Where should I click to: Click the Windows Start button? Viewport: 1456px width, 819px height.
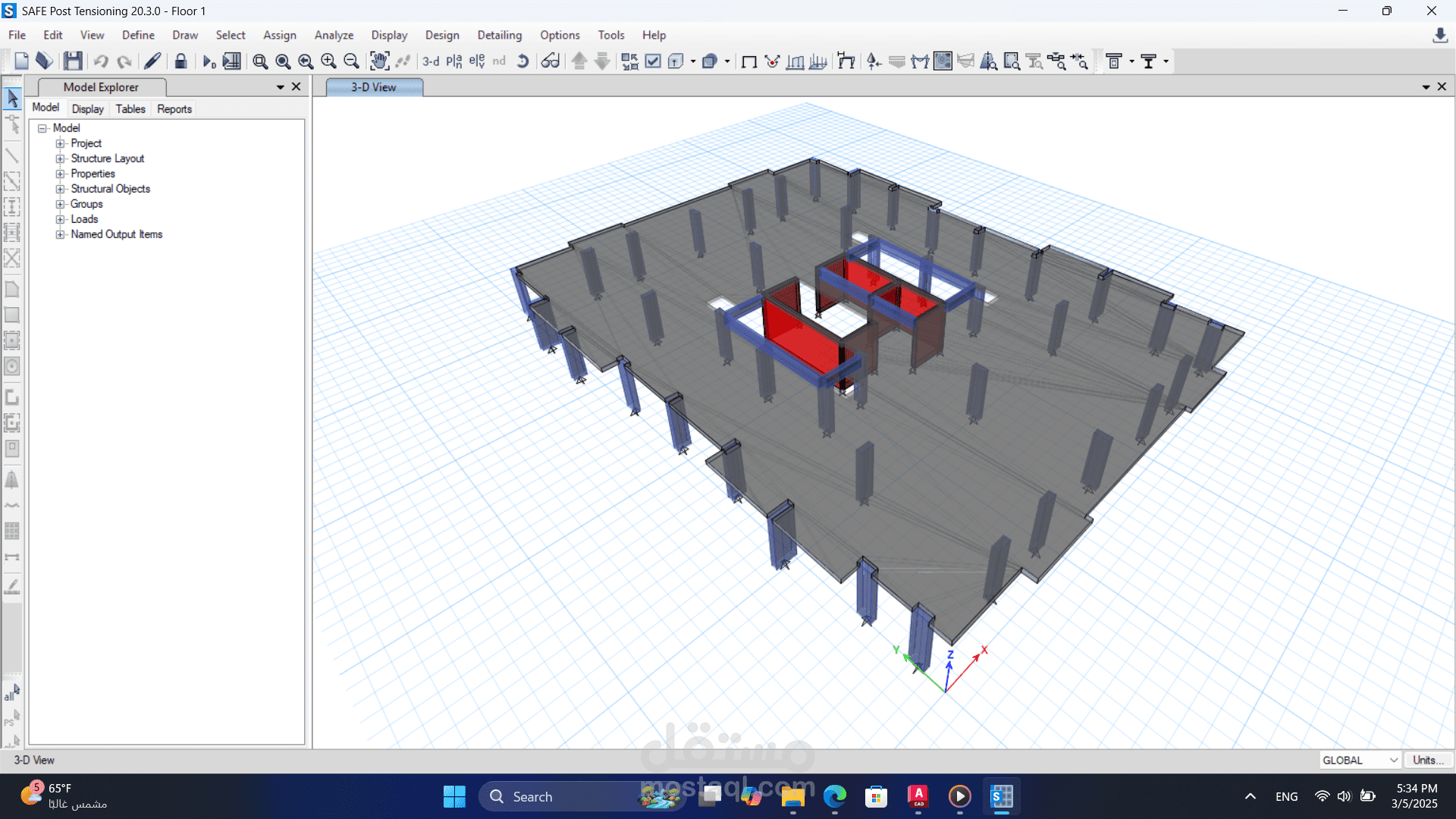pyautogui.click(x=454, y=796)
